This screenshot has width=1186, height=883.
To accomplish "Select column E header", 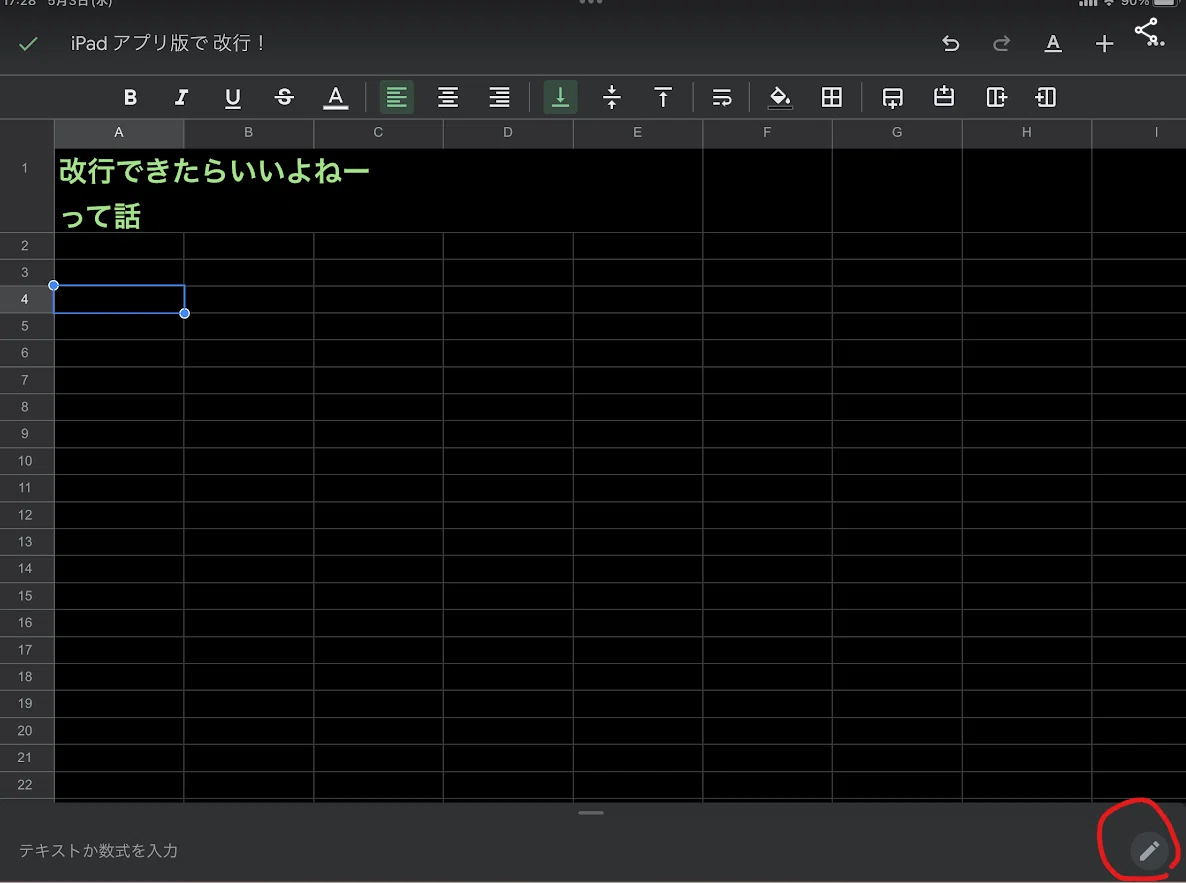I will (x=638, y=132).
